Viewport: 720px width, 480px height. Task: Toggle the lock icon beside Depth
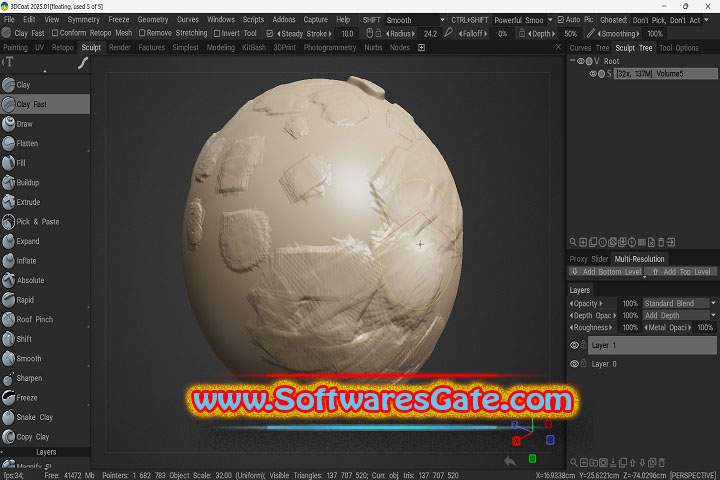click(x=522, y=33)
